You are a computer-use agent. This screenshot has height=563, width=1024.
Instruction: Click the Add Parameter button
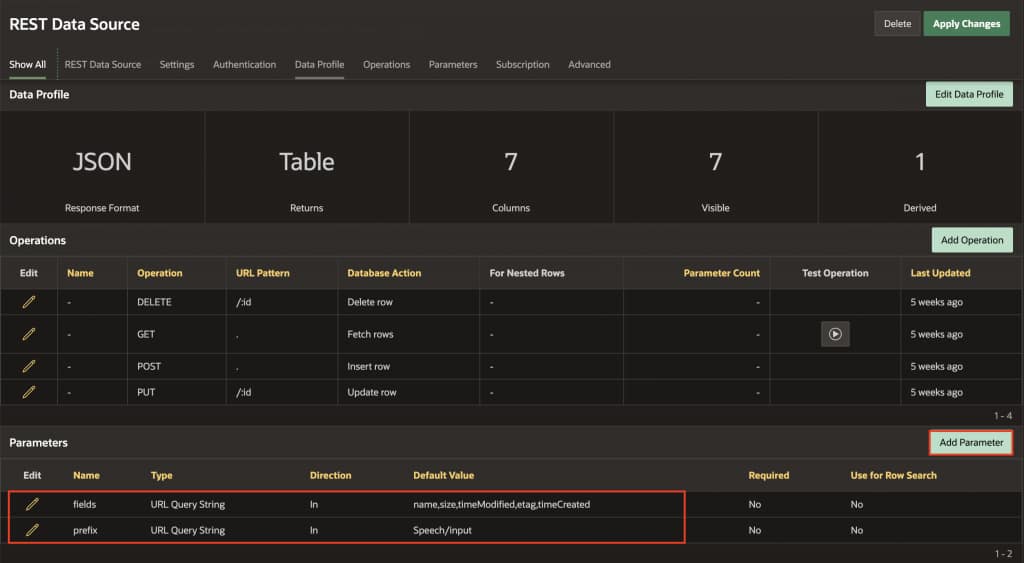pos(971,442)
